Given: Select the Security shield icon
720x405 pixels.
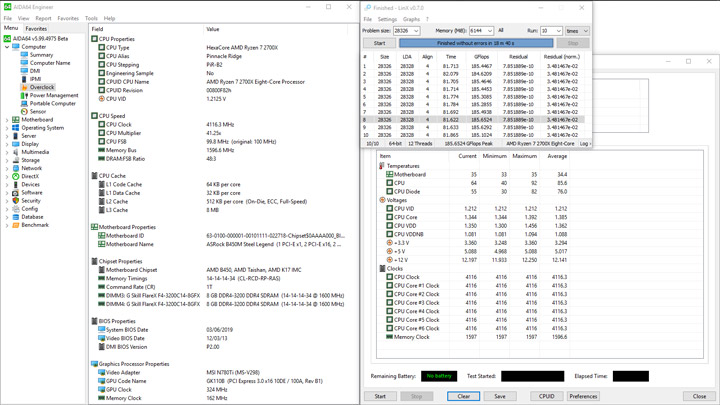Looking at the screenshot, I should click(x=16, y=201).
